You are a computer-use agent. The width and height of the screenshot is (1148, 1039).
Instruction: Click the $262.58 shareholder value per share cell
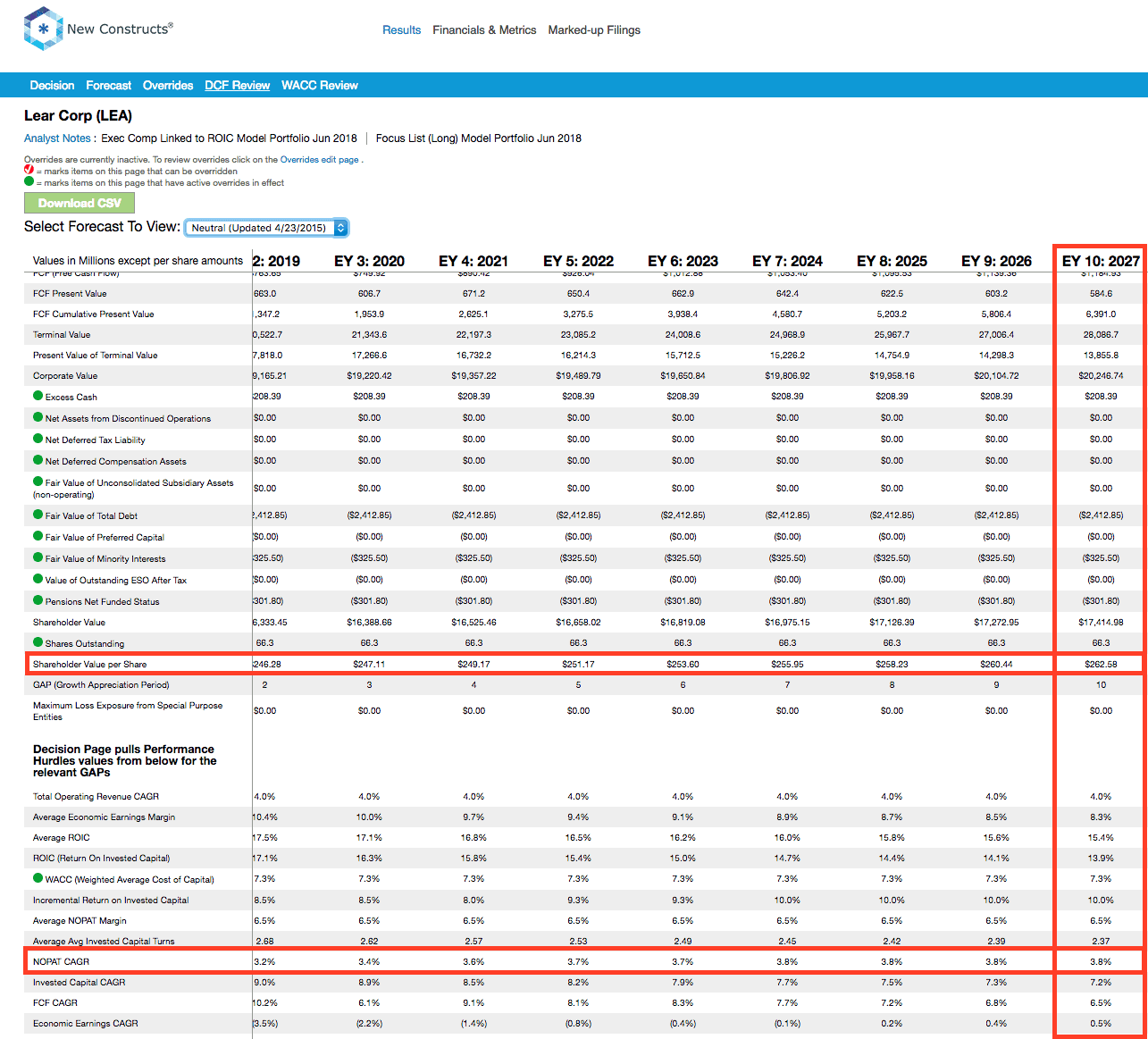(x=1101, y=665)
